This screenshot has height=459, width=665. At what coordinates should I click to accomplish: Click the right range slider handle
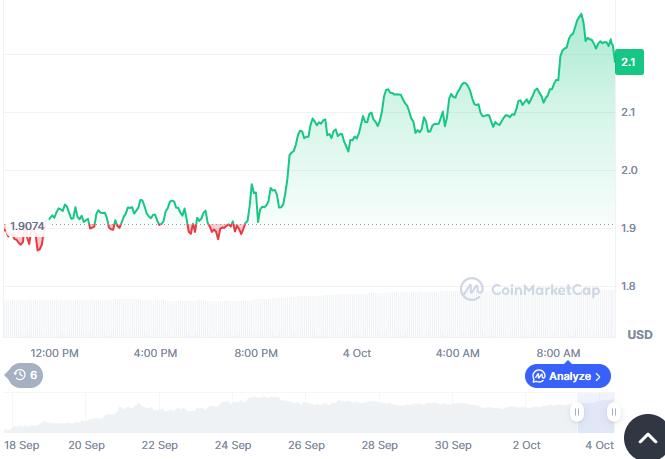tap(613, 412)
